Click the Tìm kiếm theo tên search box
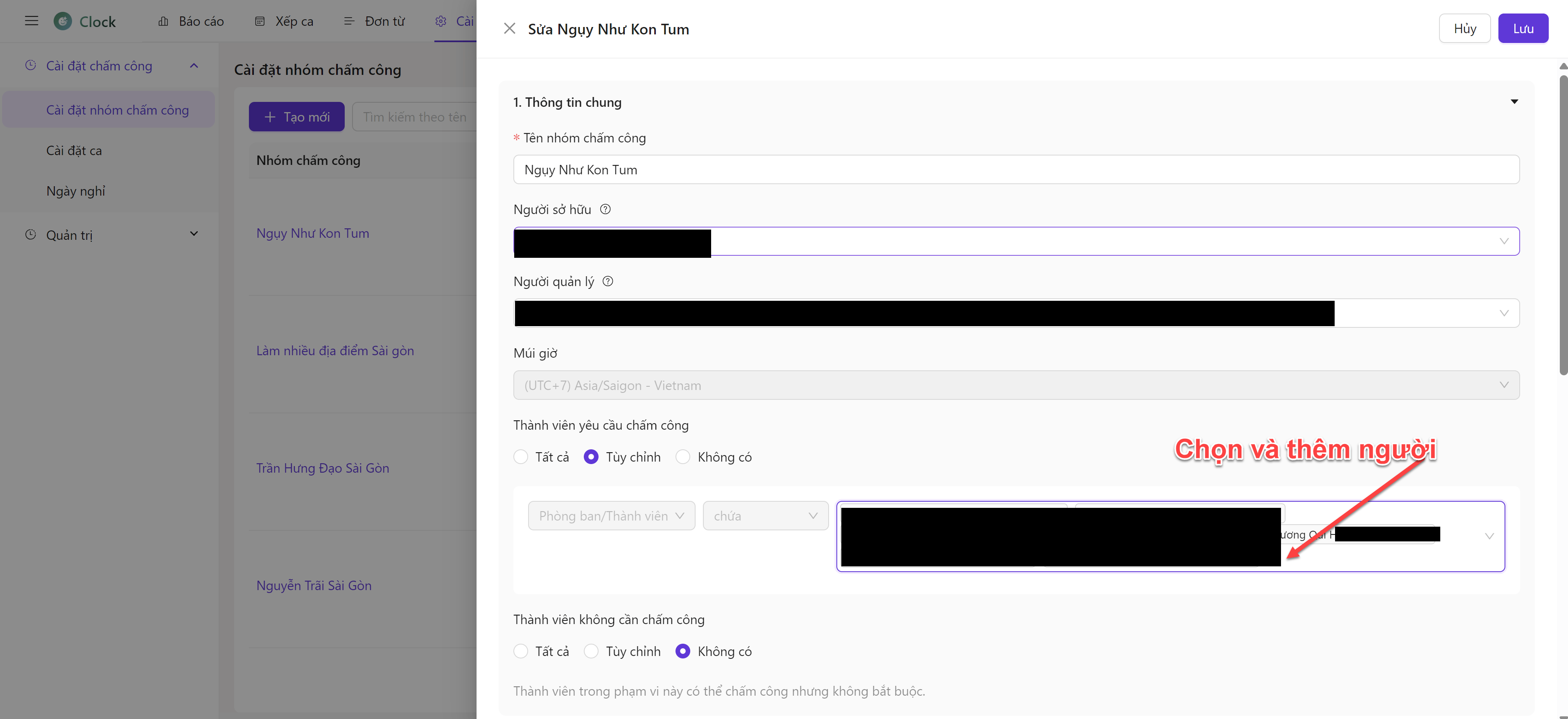The height and width of the screenshot is (719, 1568). pos(415,117)
